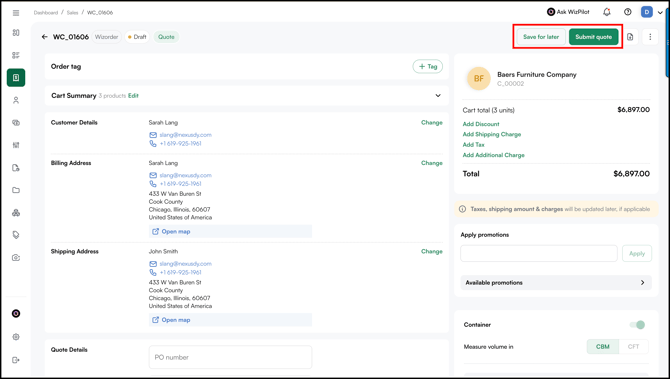Viewport: 670px width, 379px height.
Task: Click Baers Furniture Company name
Action: coord(537,75)
